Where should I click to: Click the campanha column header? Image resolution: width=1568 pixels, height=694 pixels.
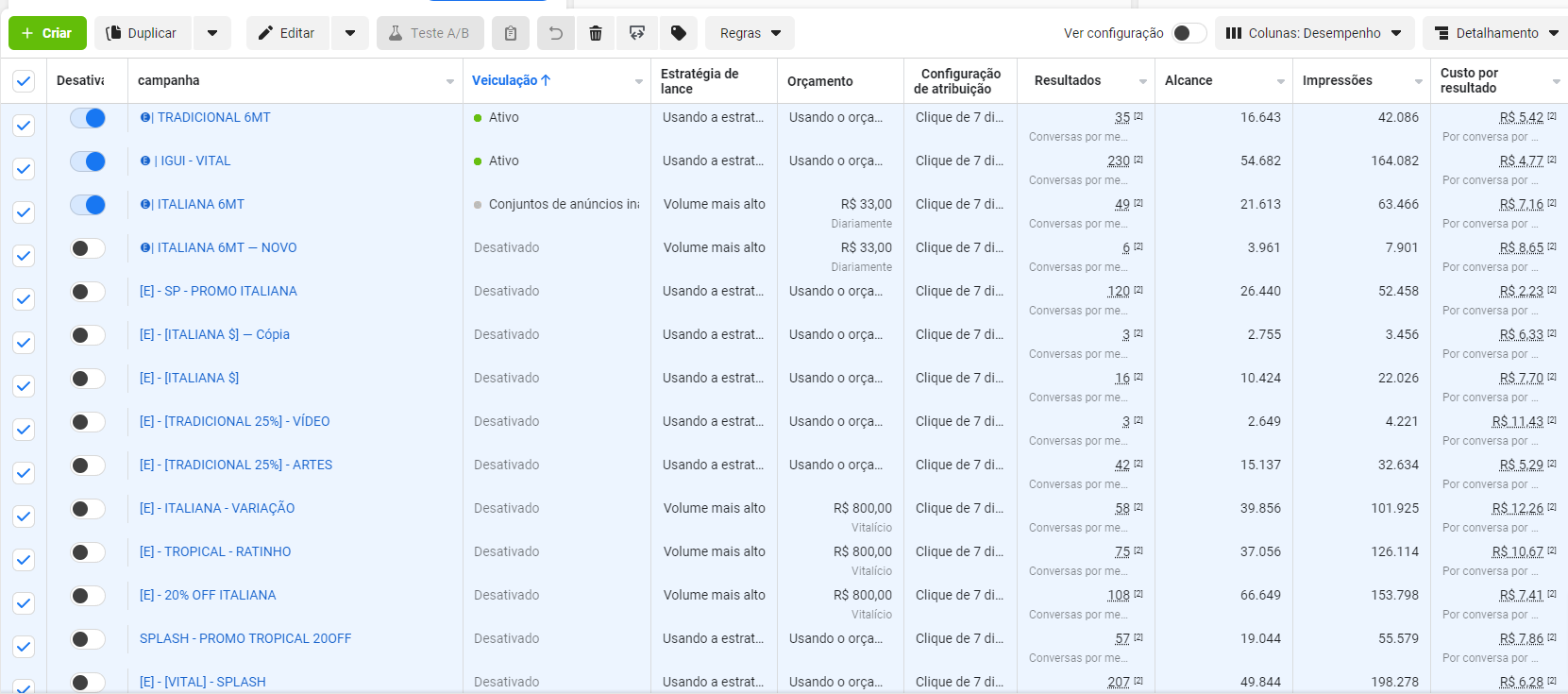[x=169, y=81]
